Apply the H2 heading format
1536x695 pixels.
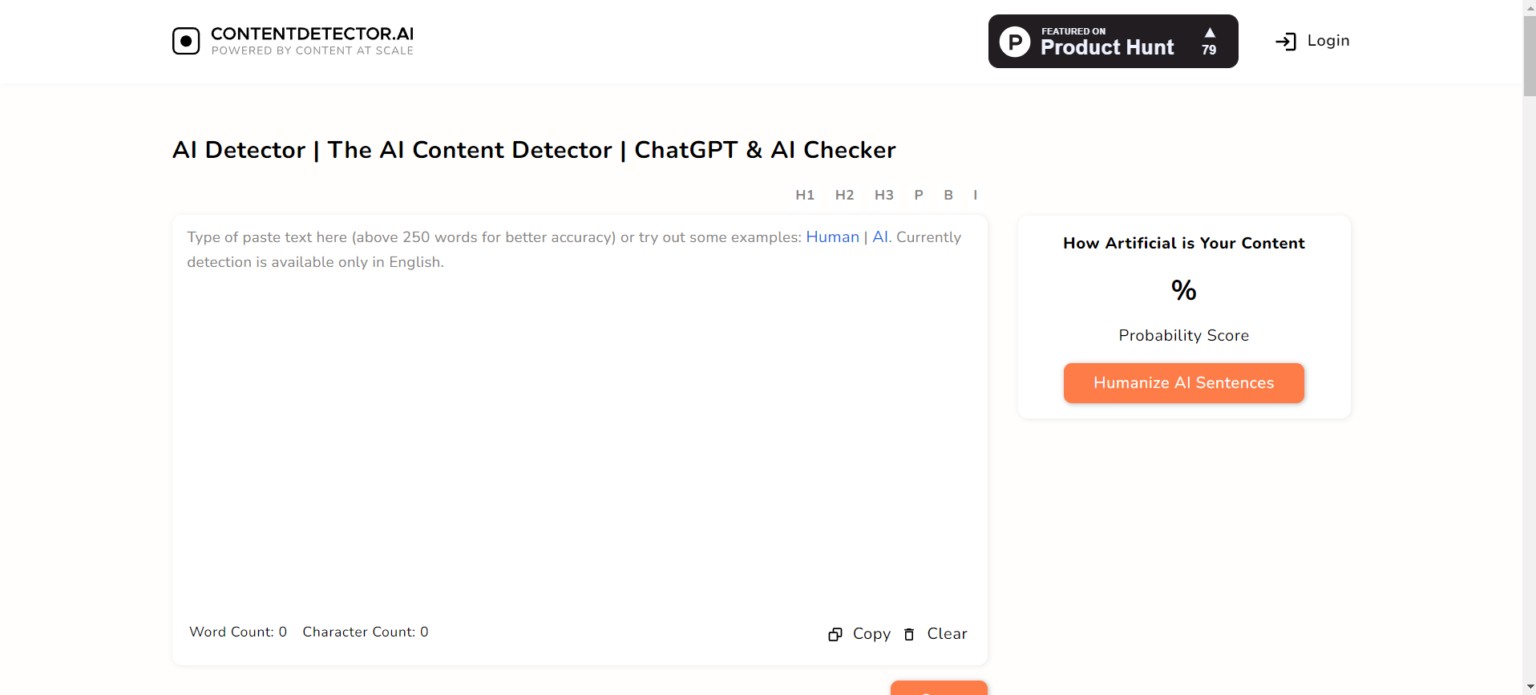click(844, 194)
